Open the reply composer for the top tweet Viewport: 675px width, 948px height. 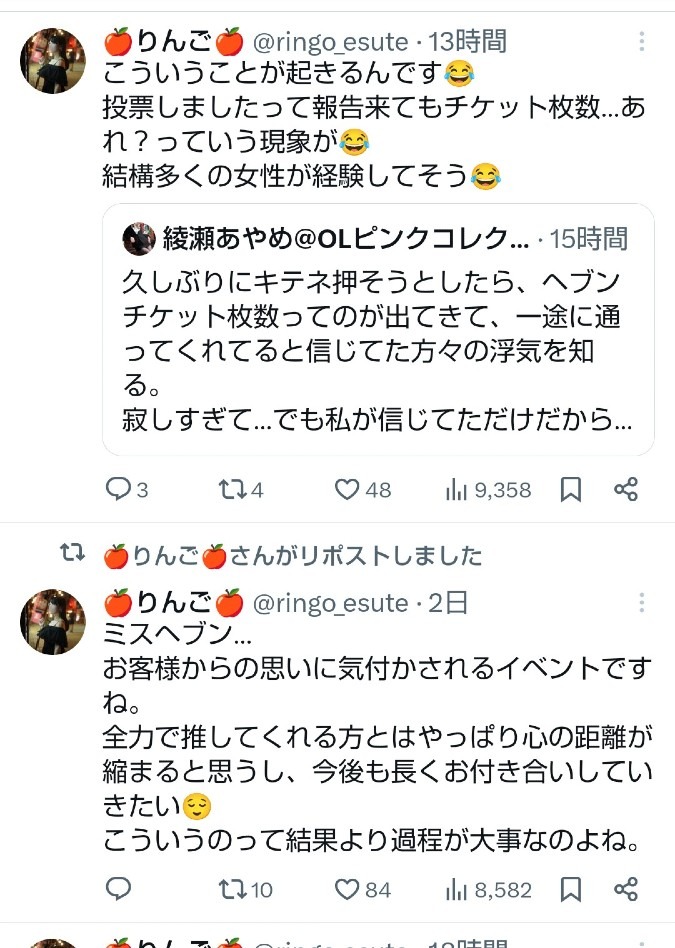pos(120,490)
